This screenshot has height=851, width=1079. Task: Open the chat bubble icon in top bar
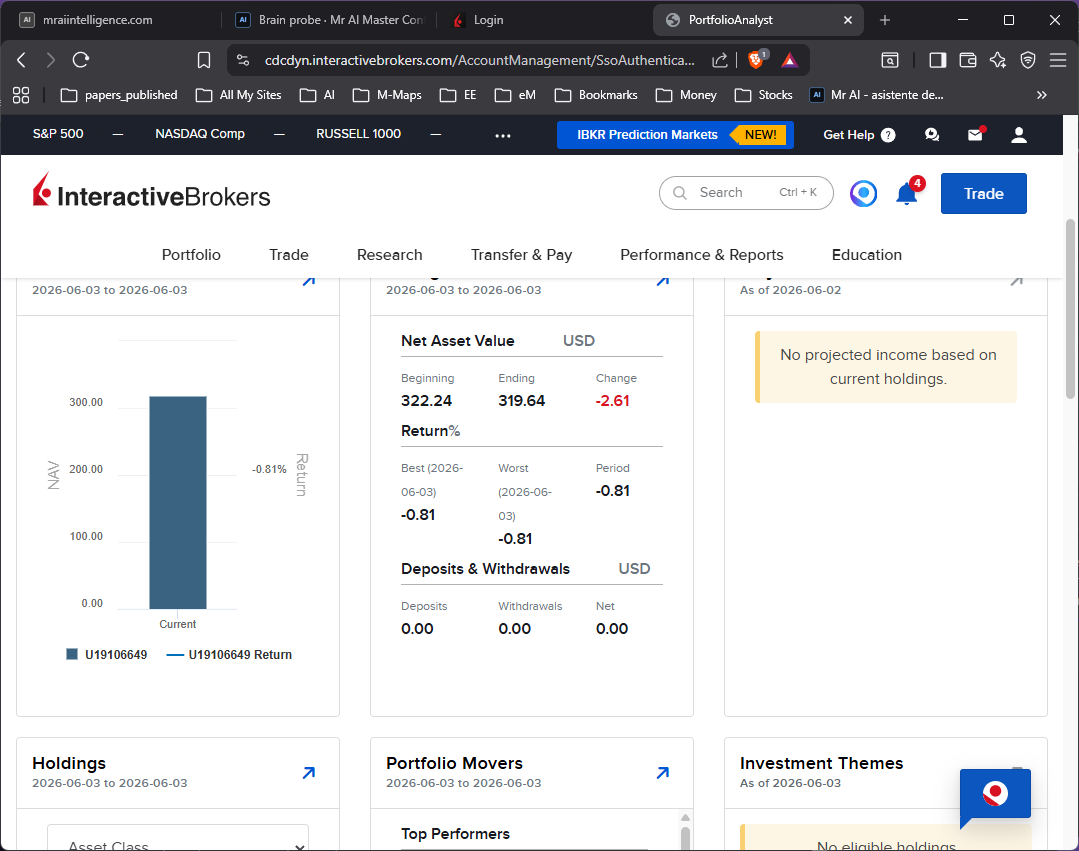pos(932,135)
